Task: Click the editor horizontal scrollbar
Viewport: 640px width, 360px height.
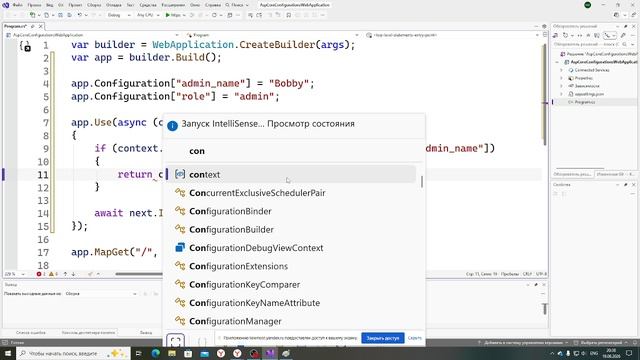Action: coord(139,274)
